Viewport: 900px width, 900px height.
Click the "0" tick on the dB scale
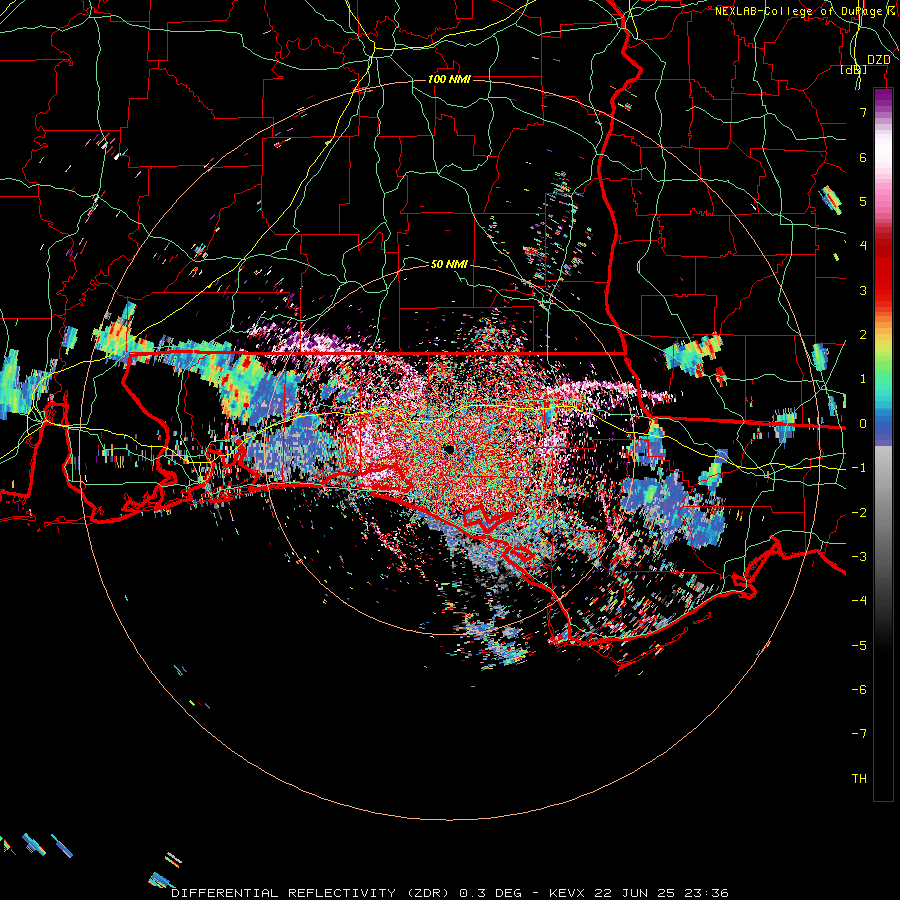[863, 423]
